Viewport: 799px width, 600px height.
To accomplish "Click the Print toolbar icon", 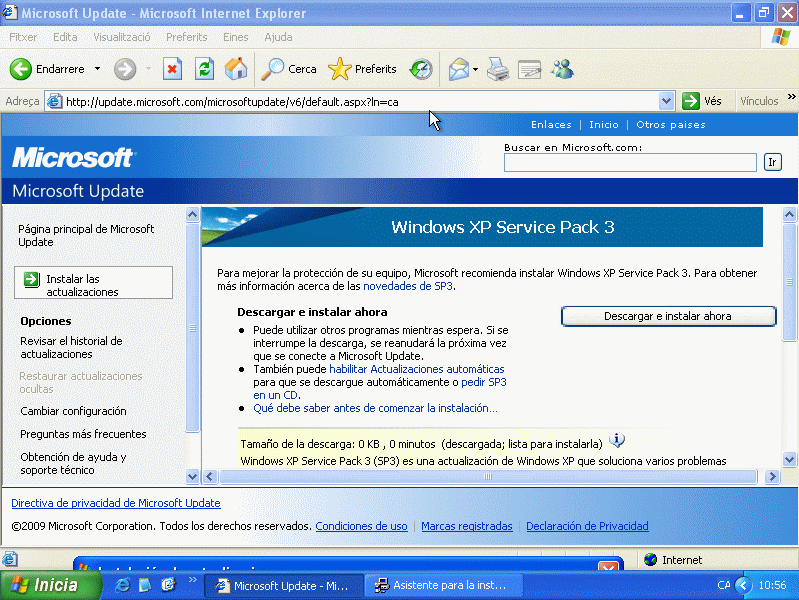I will (498, 69).
